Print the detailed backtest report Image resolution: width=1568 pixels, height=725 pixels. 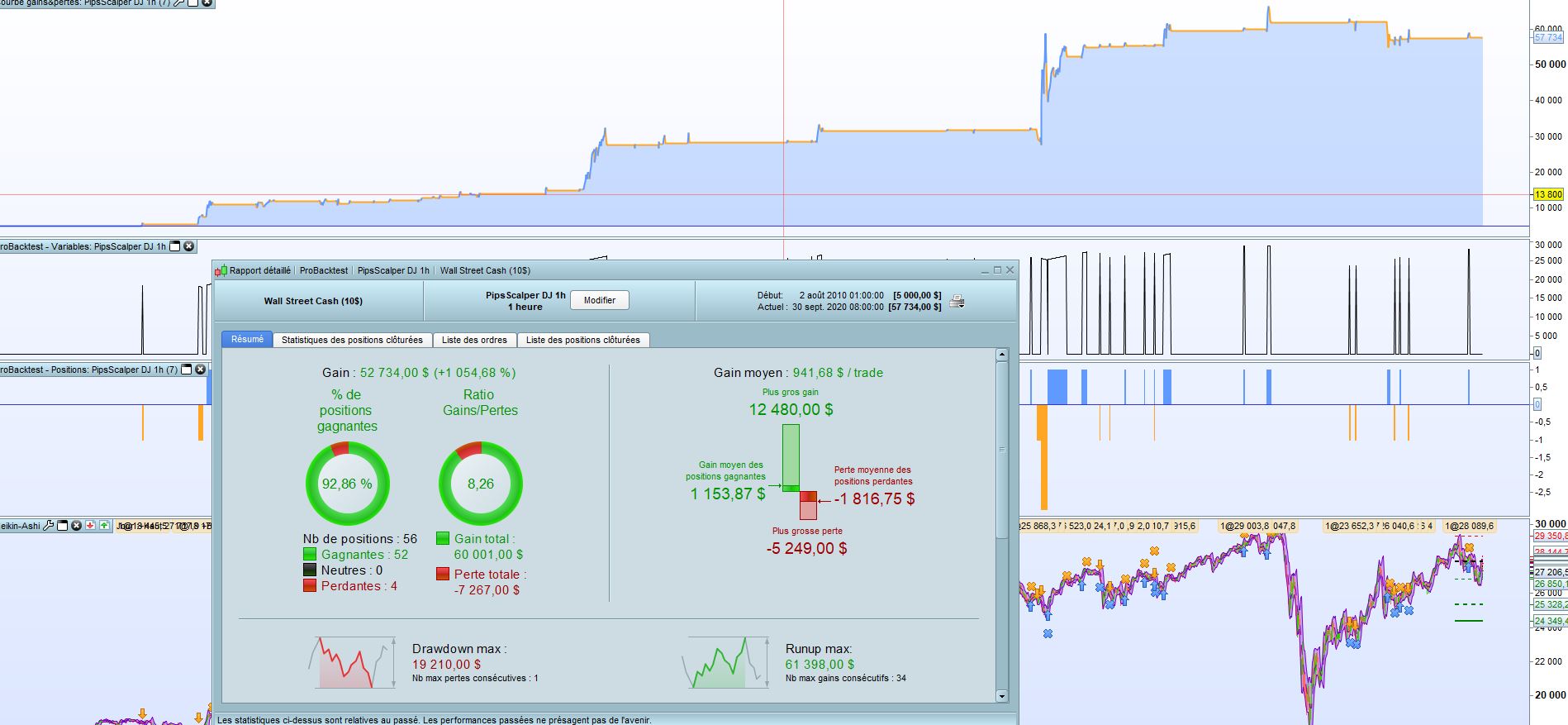(957, 301)
